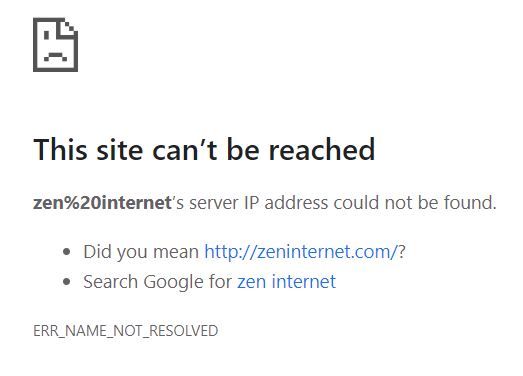Click the "Search Google for" label text
Viewport: 523px width, 376px height.
tap(157, 282)
